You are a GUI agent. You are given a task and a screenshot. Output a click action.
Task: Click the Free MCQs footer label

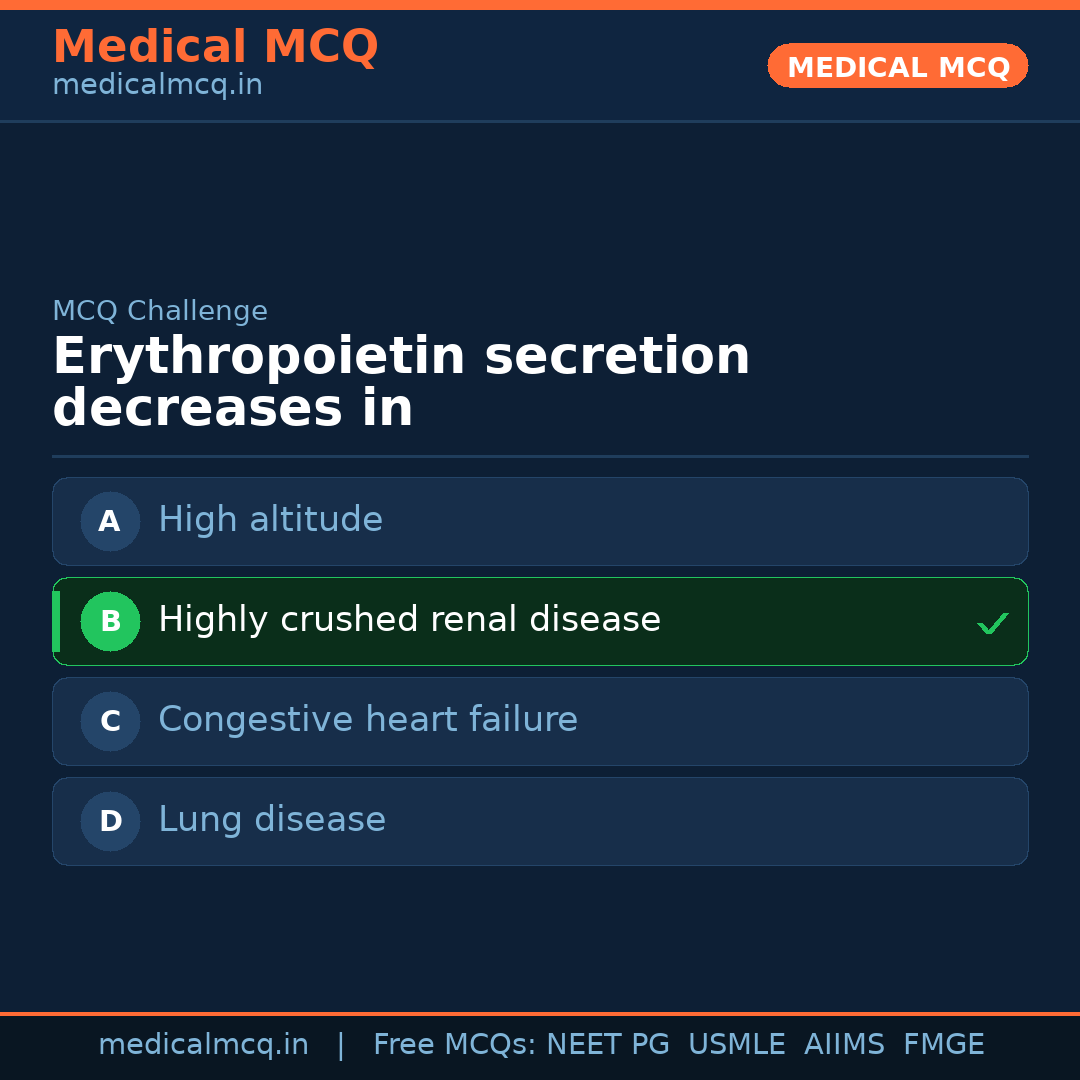point(455,1045)
